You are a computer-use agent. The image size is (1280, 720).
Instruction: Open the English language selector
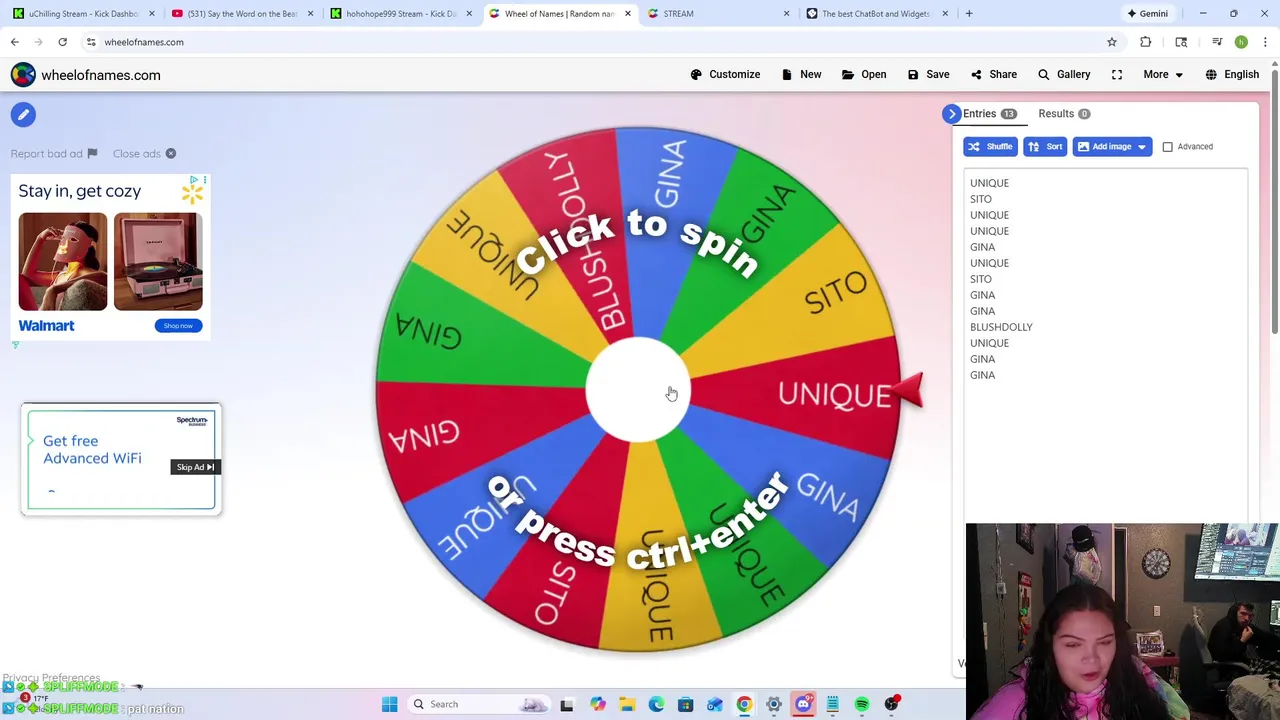(x=1232, y=74)
